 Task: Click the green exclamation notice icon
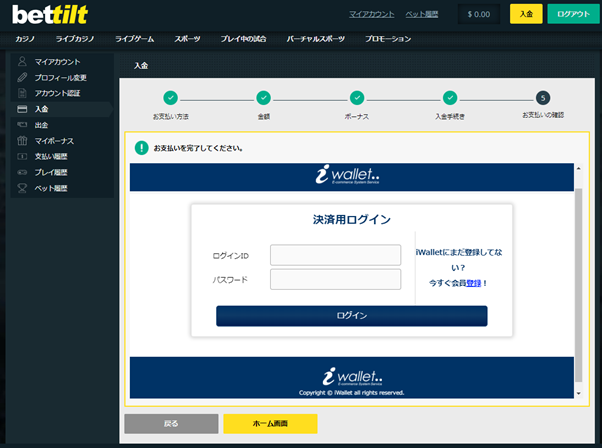pos(141,148)
